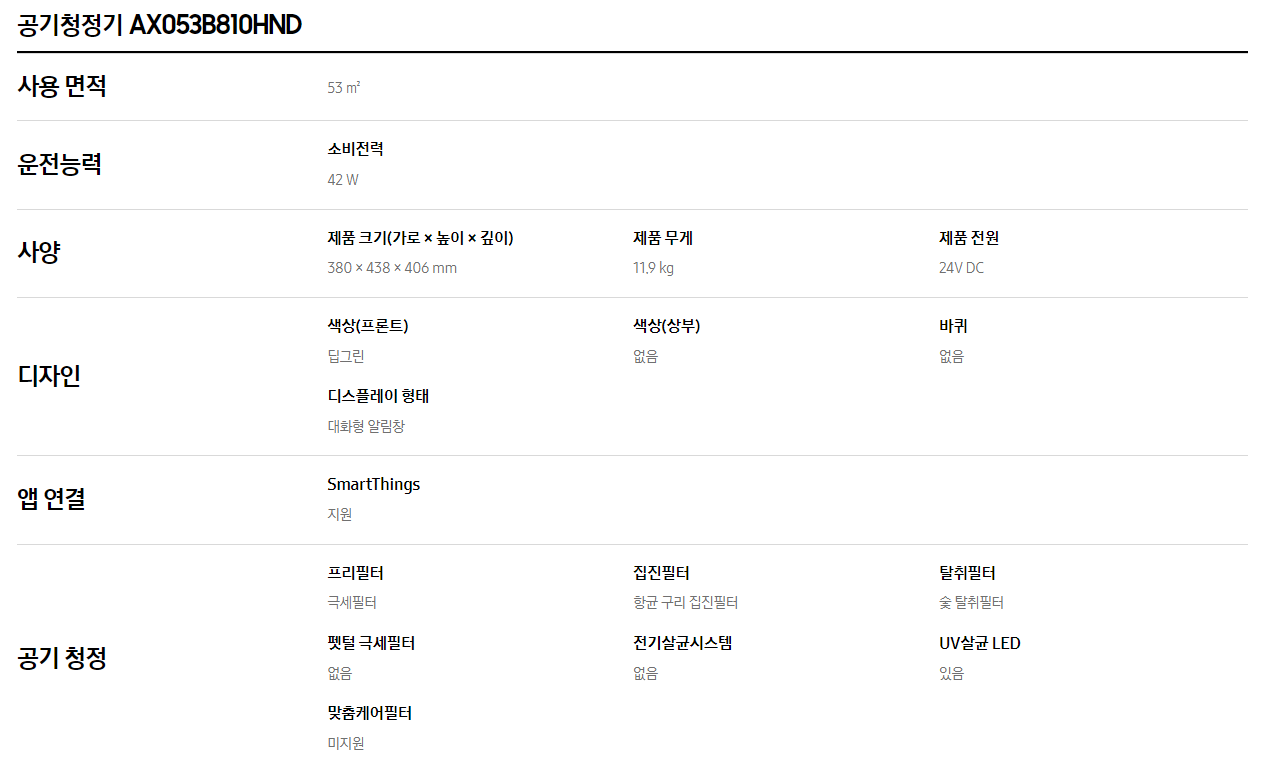The width and height of the screenshot is (1267, 768).
Task: Click the 소비전력 spec label
Action: tap(355, 149)
